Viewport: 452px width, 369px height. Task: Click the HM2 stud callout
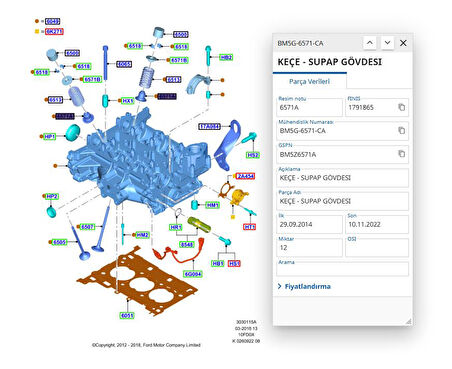point(142,235)
